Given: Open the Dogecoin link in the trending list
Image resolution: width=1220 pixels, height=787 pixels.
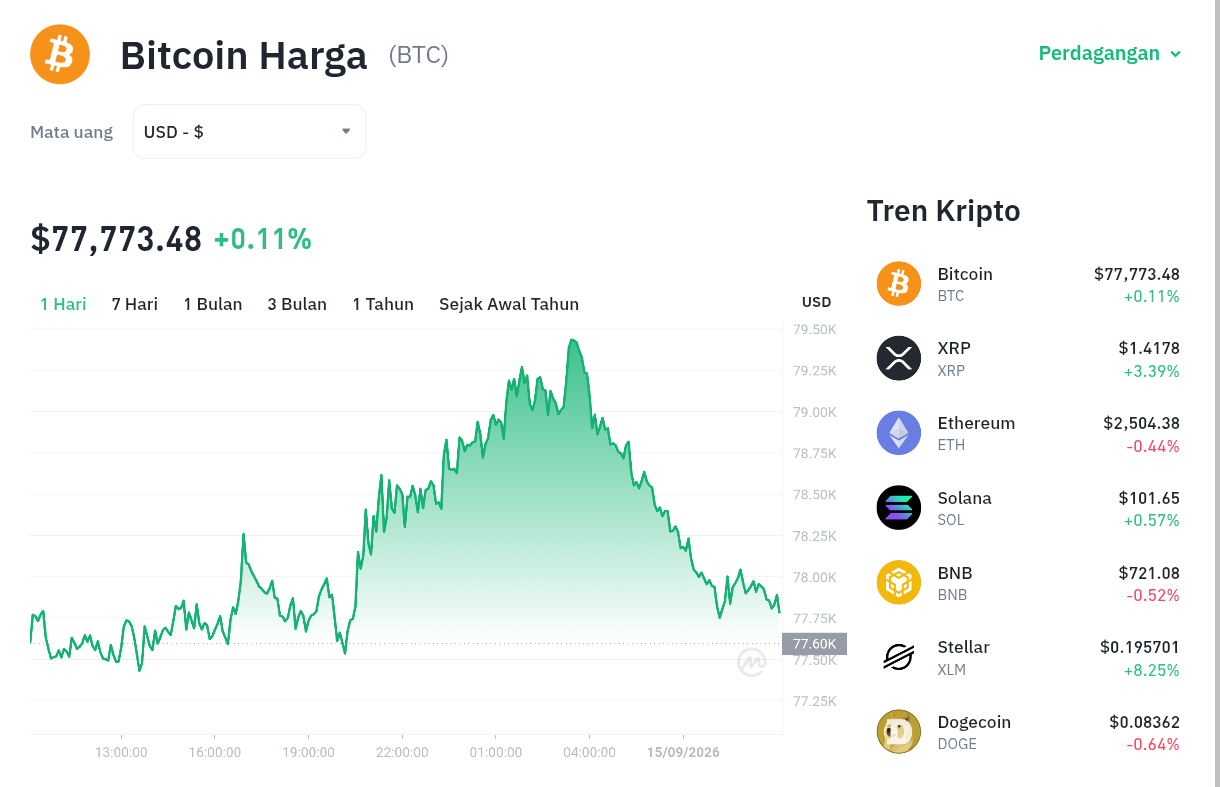Looking at the screenshot, I should tap(974, 722).
